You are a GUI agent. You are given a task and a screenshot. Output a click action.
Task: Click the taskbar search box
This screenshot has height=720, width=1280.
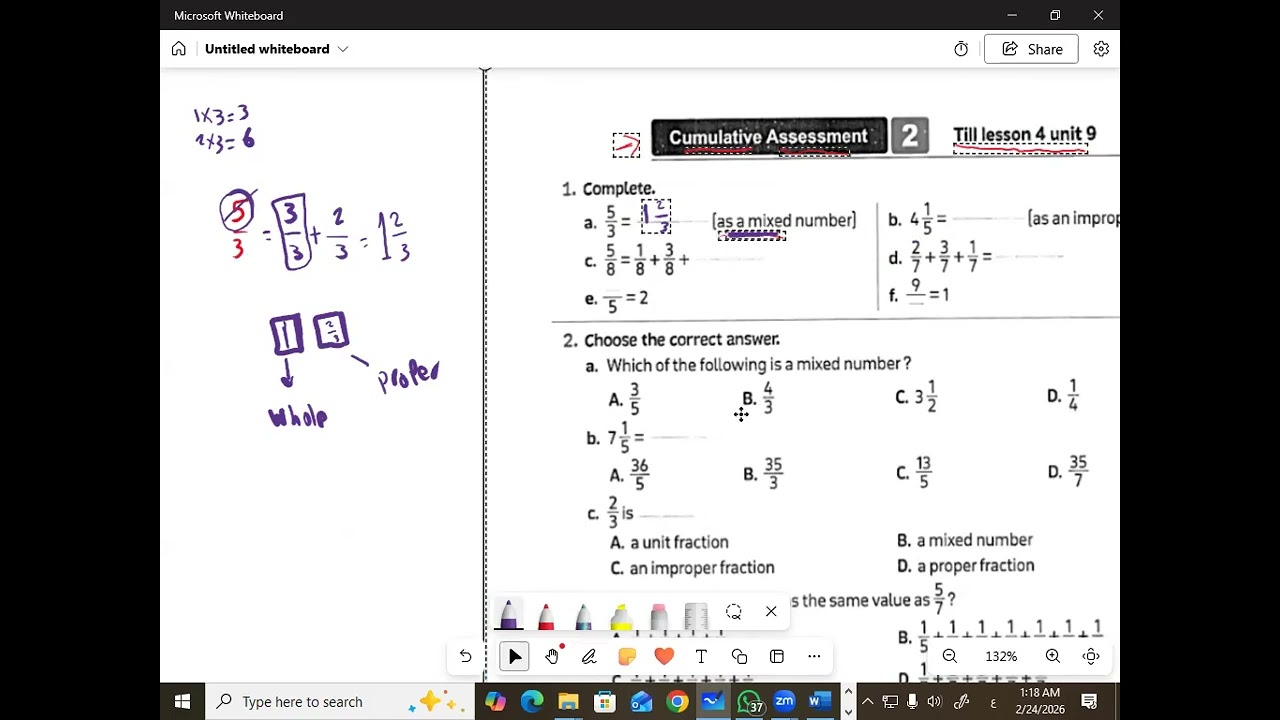tap(340, 702)
